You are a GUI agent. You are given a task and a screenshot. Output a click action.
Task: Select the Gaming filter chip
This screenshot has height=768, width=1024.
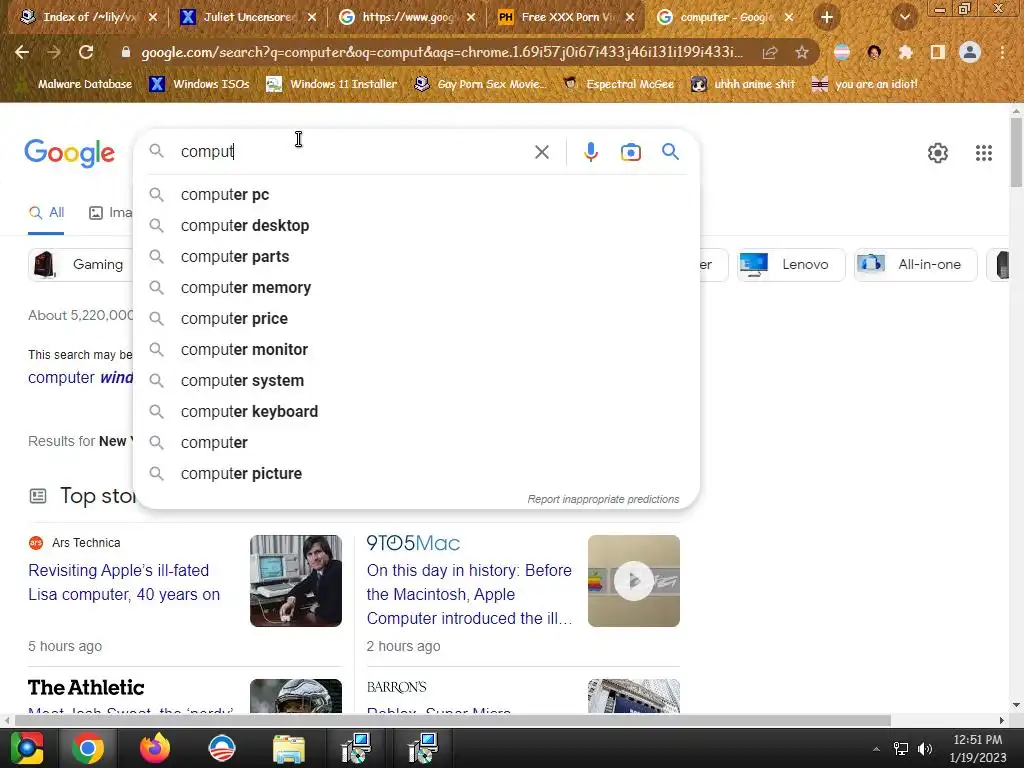(x=81, y=264)
